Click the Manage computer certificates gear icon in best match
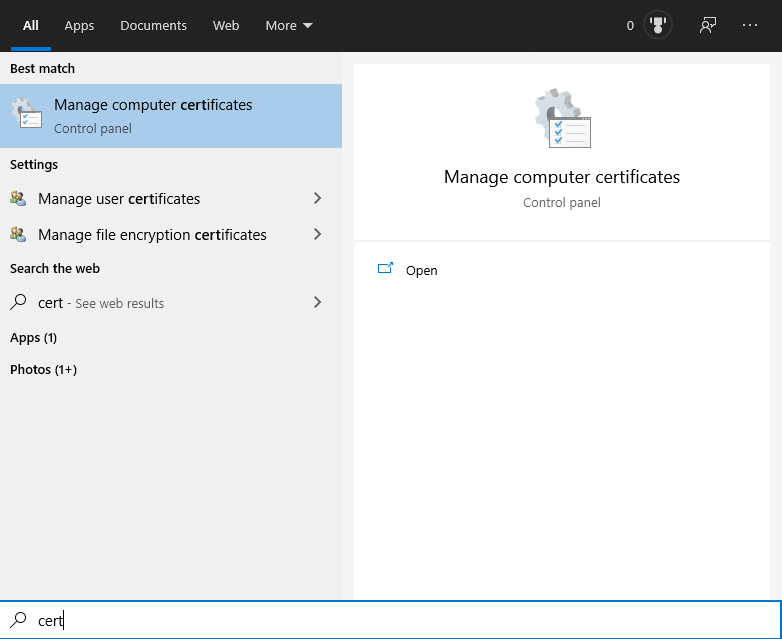Screen dimensions: 782x639 tap(27, 114)
